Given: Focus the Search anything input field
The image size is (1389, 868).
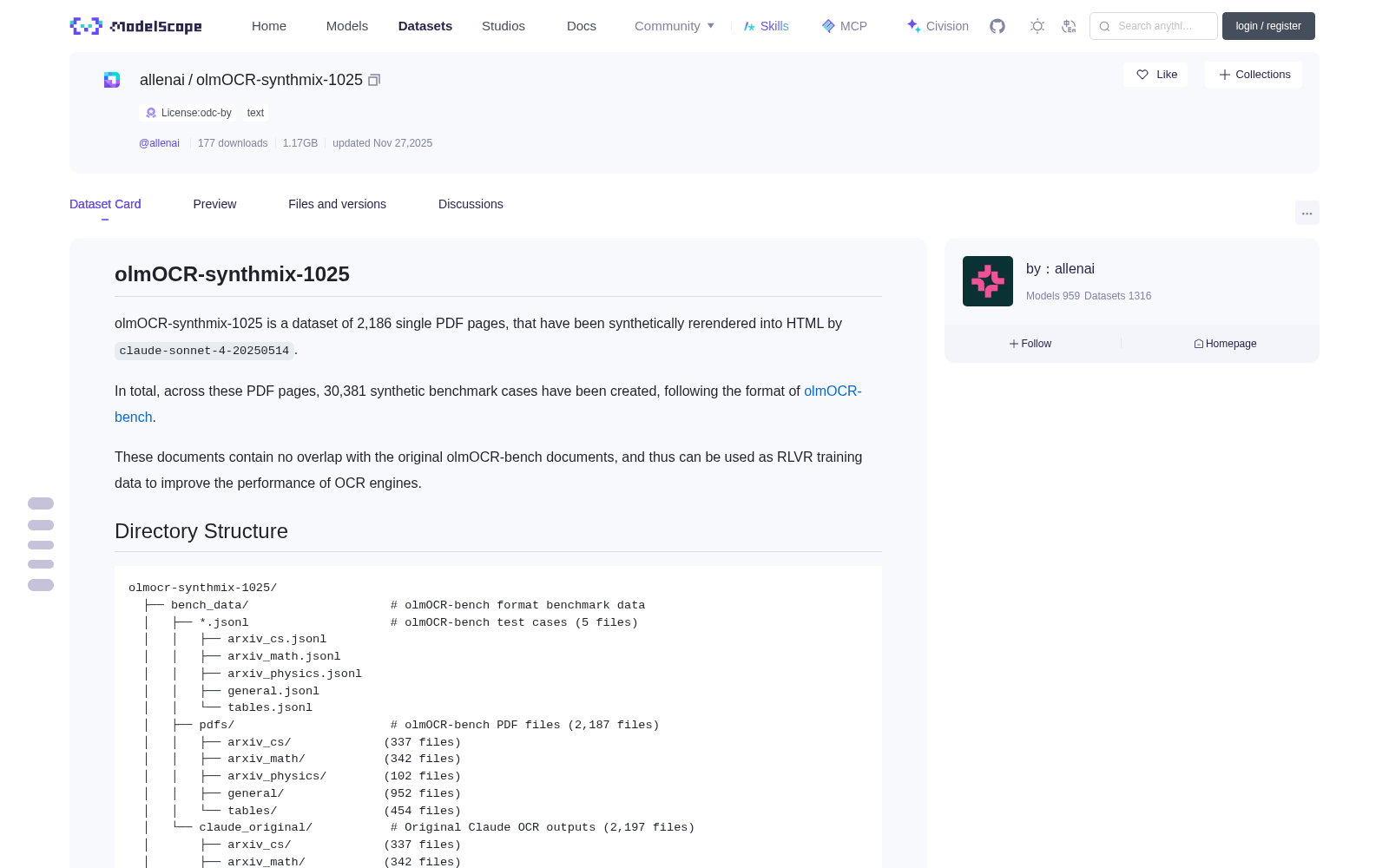Looking at the screenshot, I should 1154,26.
